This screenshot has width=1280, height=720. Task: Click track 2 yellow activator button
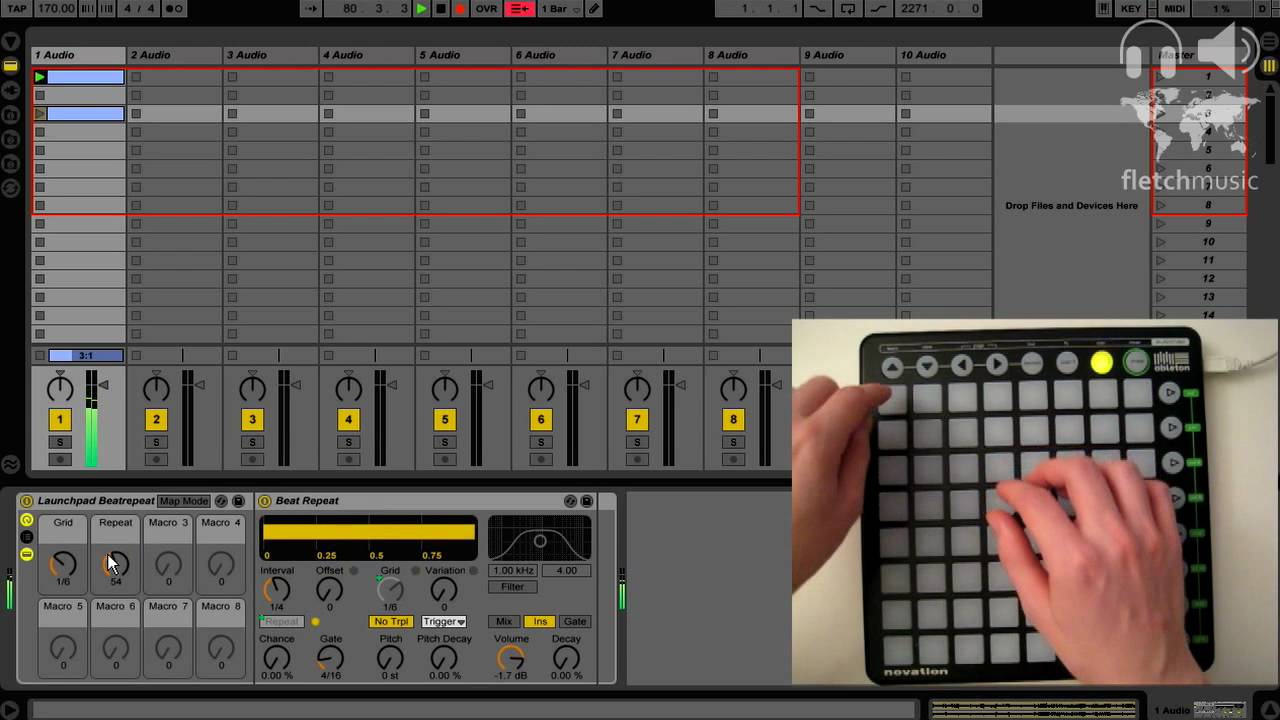[x=156, y=420]
